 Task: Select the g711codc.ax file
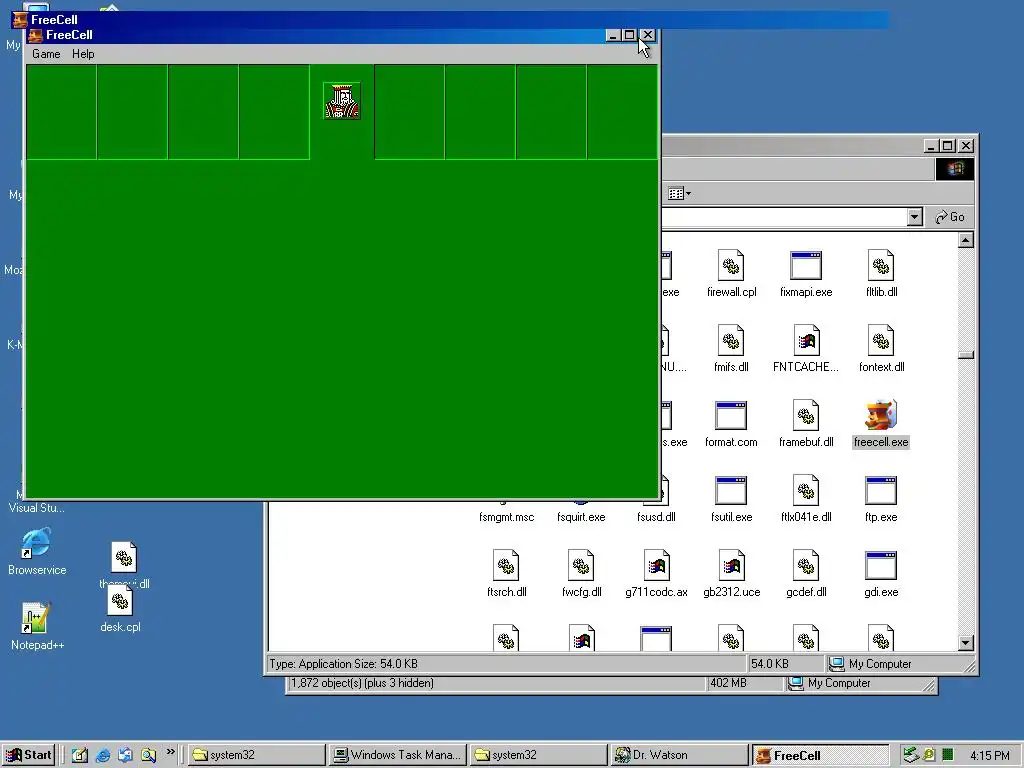pos(656,574)
